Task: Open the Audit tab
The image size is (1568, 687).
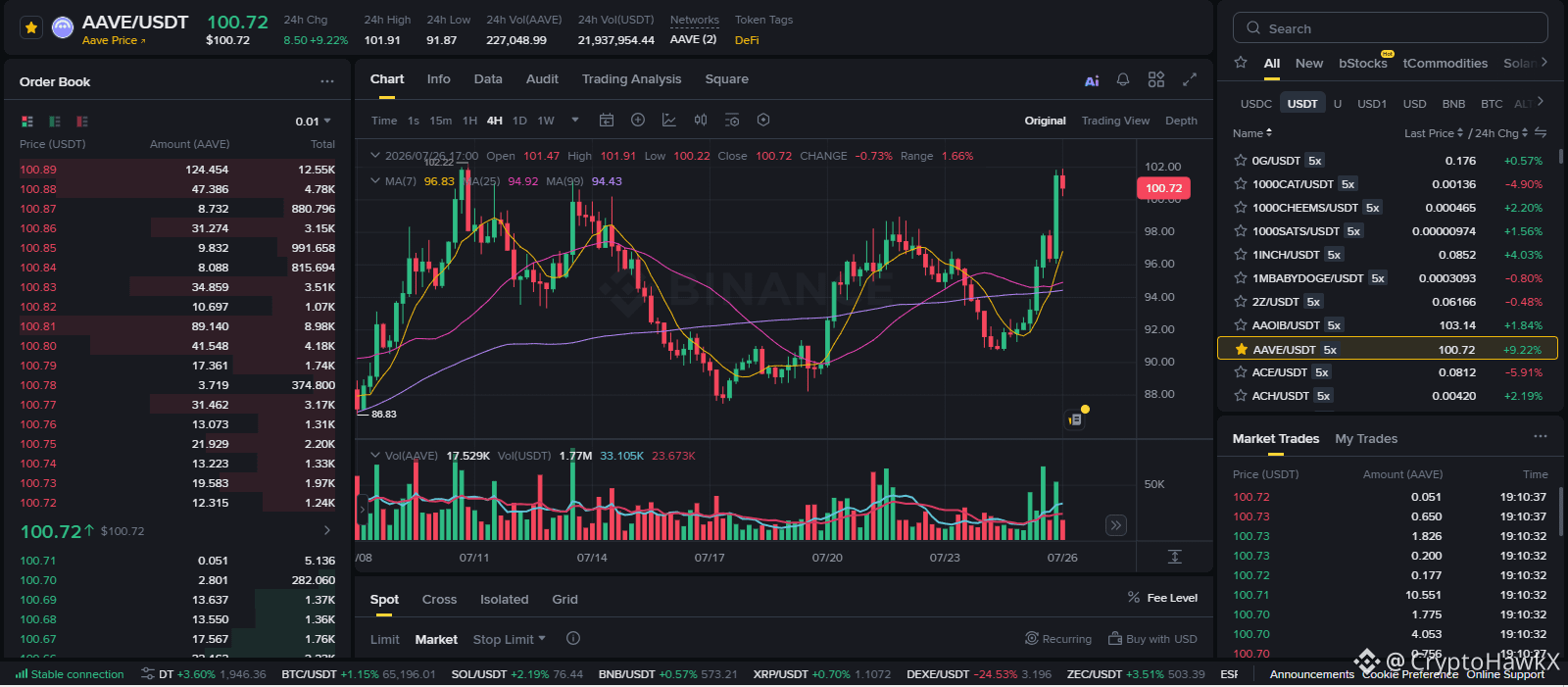Action: pyautogui.click(x=542, y=79)
